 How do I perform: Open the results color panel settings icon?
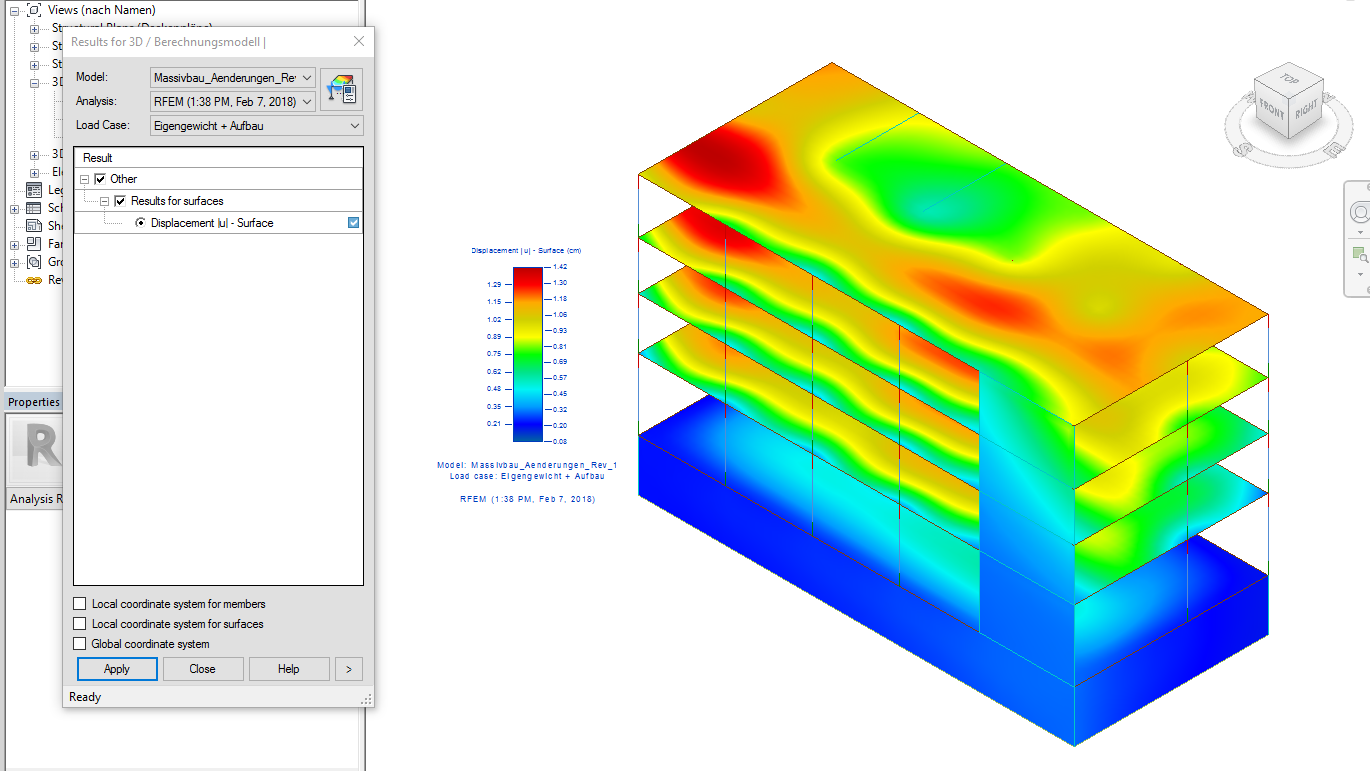(340, 89)
